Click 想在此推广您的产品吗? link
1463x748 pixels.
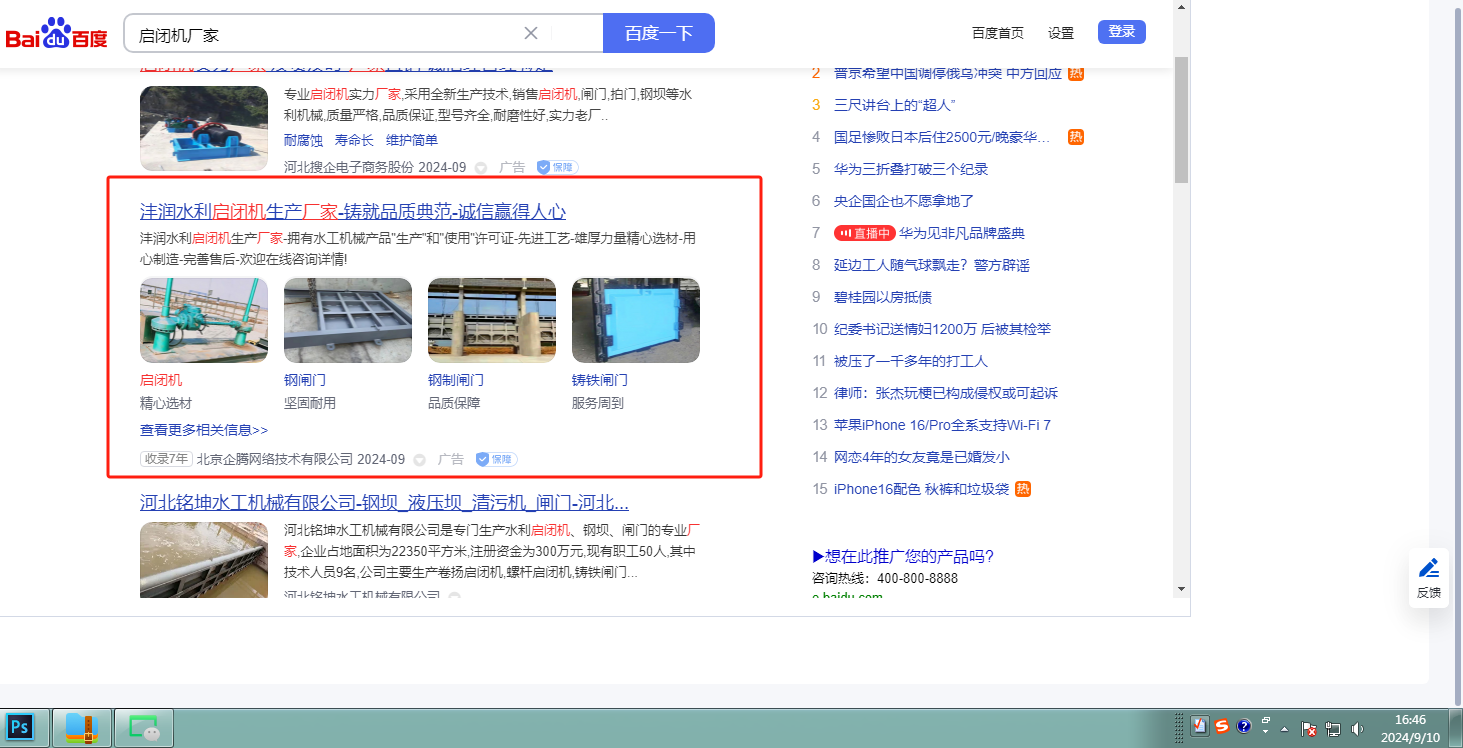pyautogui.click(x=903, y=557)
